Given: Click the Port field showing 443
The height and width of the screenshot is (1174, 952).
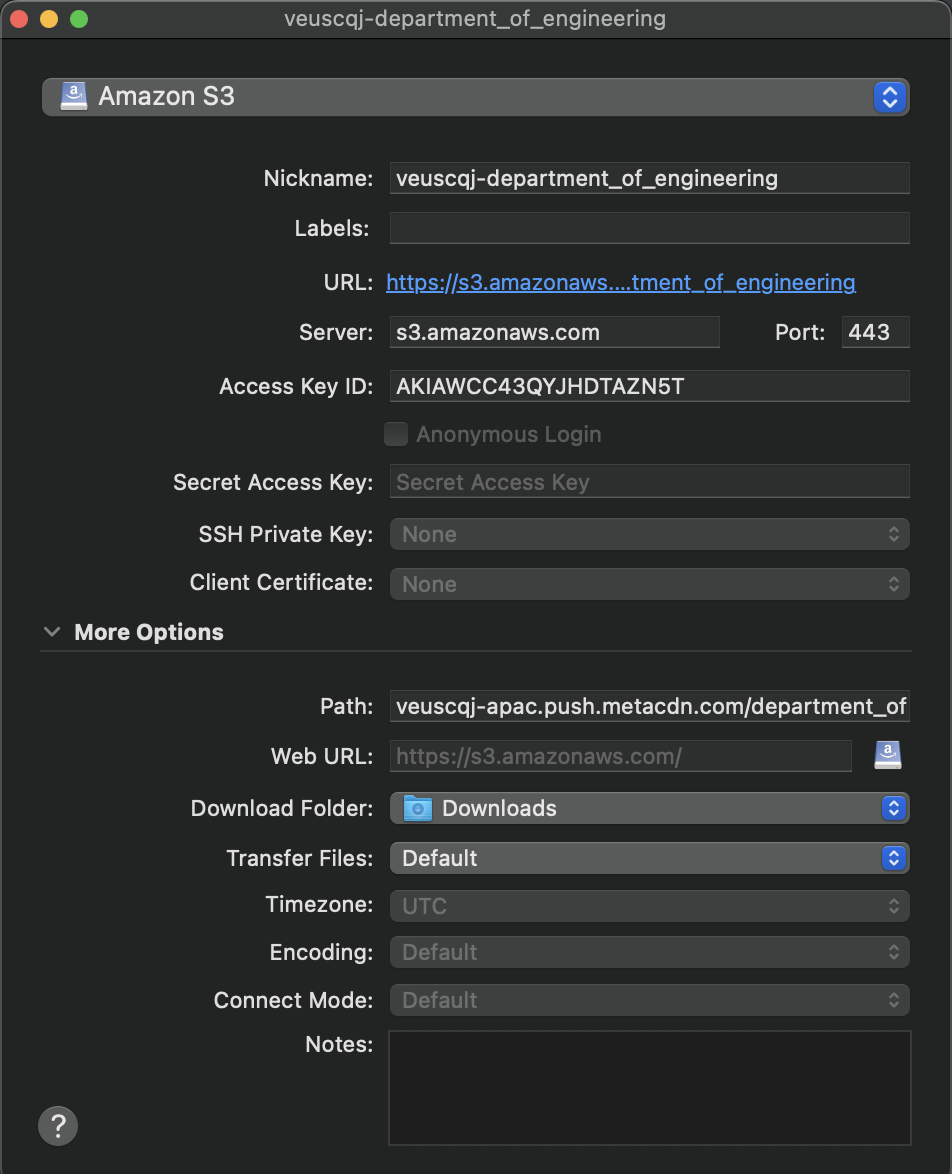Looking at the screenshot, I should point(876,332).
